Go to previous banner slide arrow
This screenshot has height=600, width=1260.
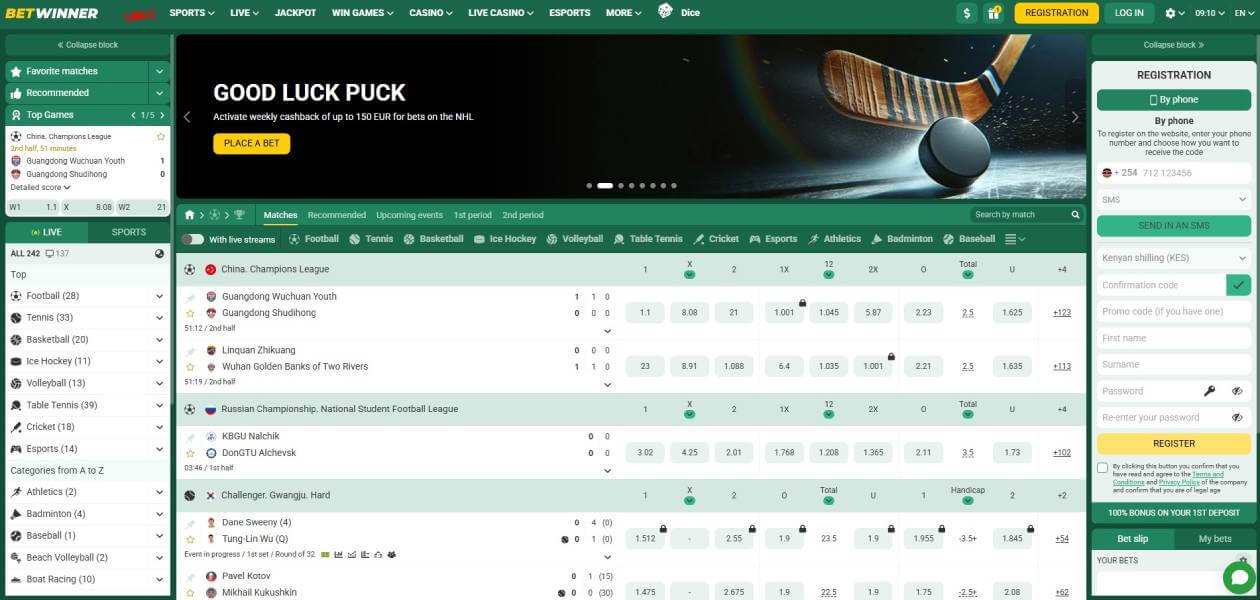[187, 117]
